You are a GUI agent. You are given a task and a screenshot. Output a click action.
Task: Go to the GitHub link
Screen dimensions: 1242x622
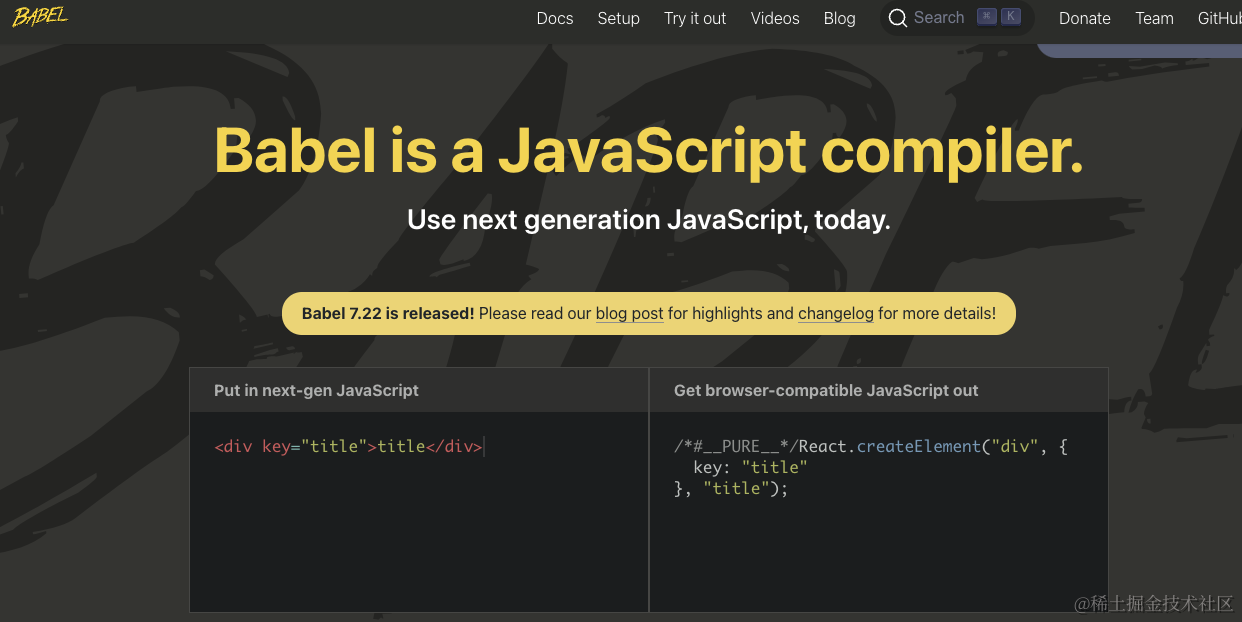1219,18
